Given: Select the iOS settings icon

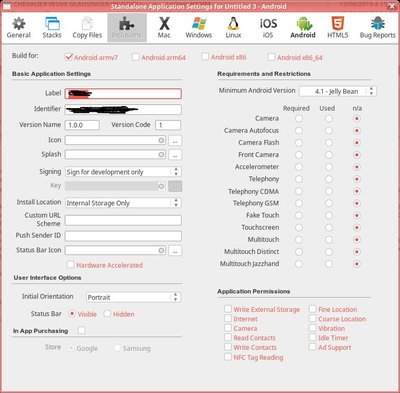Looking at the screenshot, I should (x=268, y=24).
